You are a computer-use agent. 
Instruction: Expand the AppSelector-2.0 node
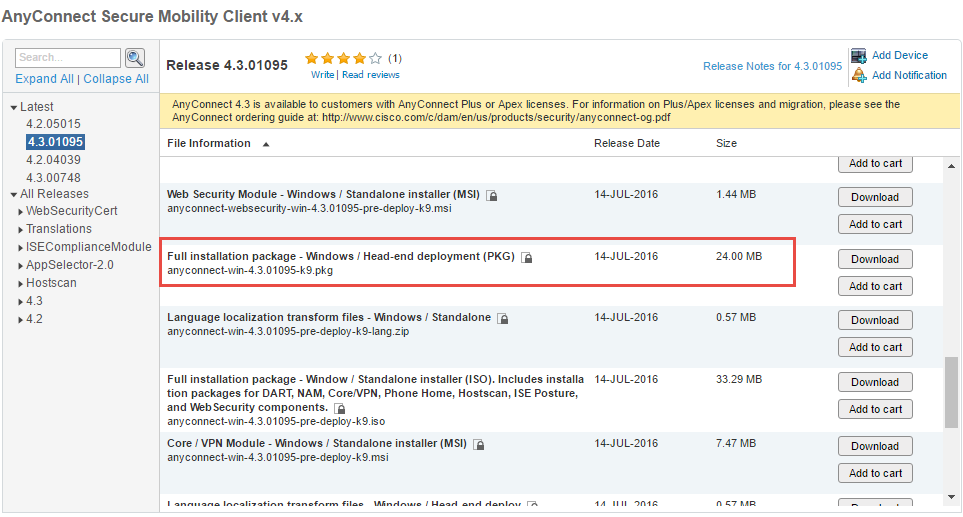click(21, 266)
